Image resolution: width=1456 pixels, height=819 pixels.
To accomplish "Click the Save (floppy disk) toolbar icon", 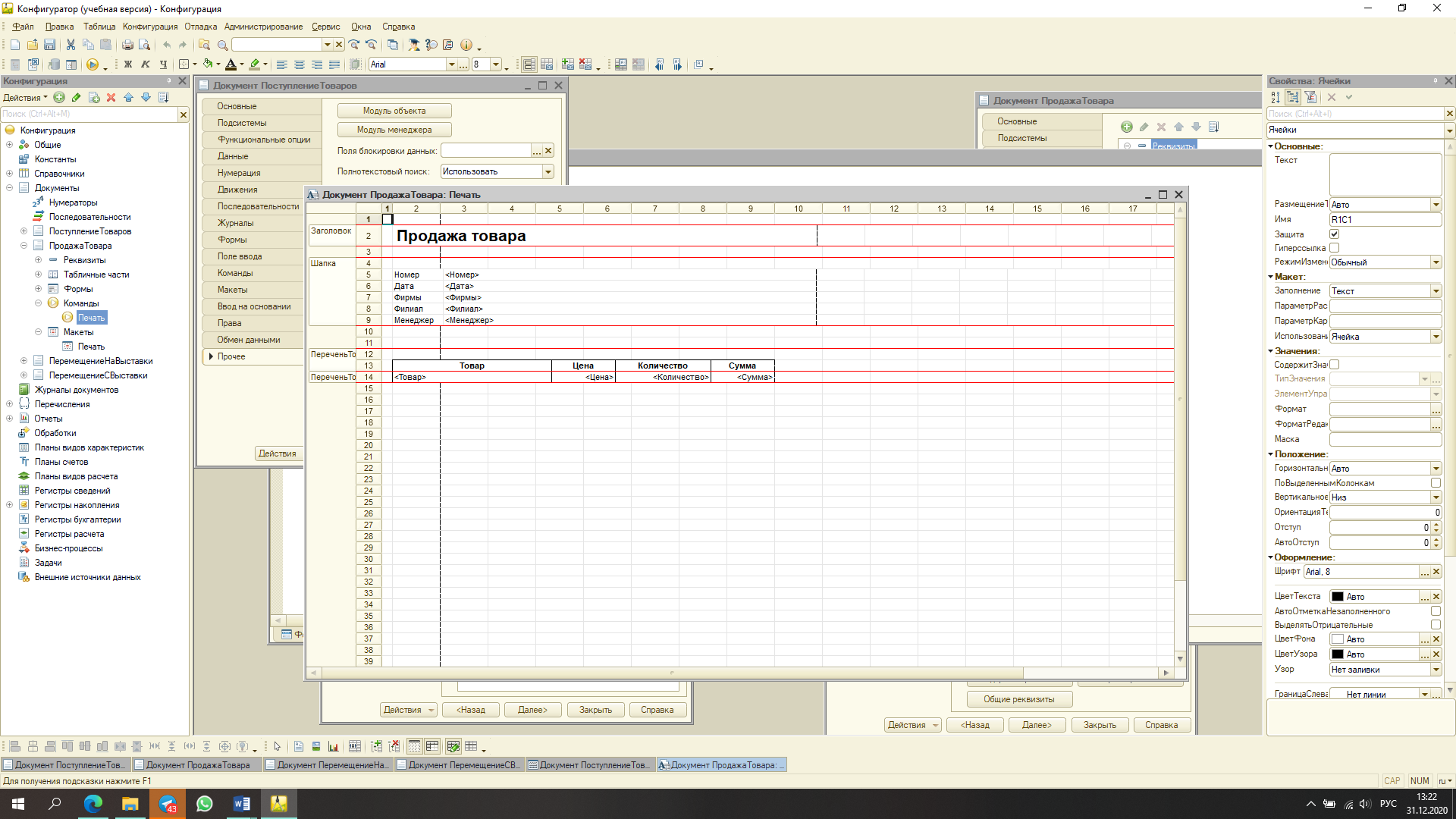I will pyautogui.click(x=49, y=45).
